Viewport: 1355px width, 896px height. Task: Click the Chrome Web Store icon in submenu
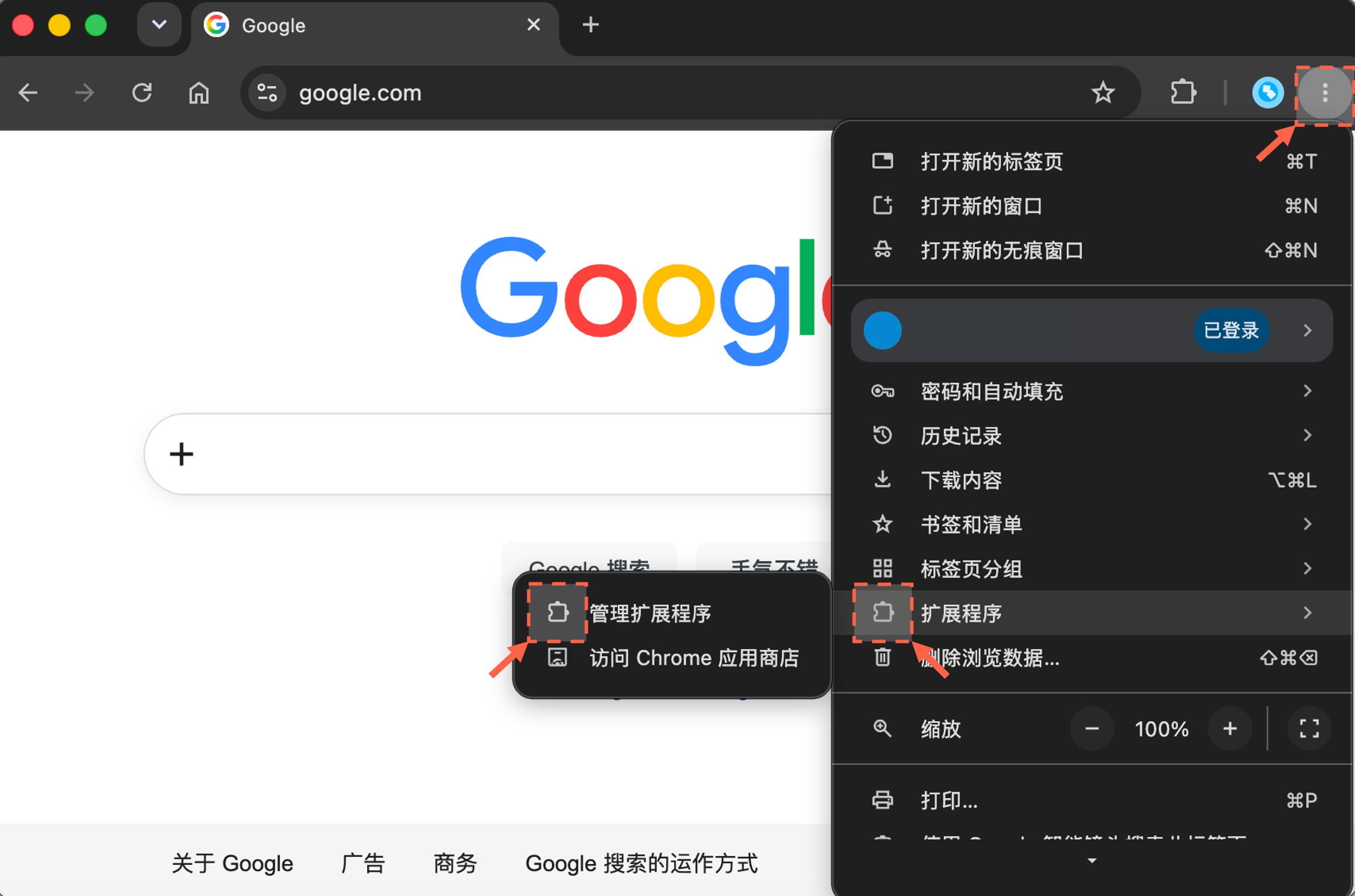[557, 658]
